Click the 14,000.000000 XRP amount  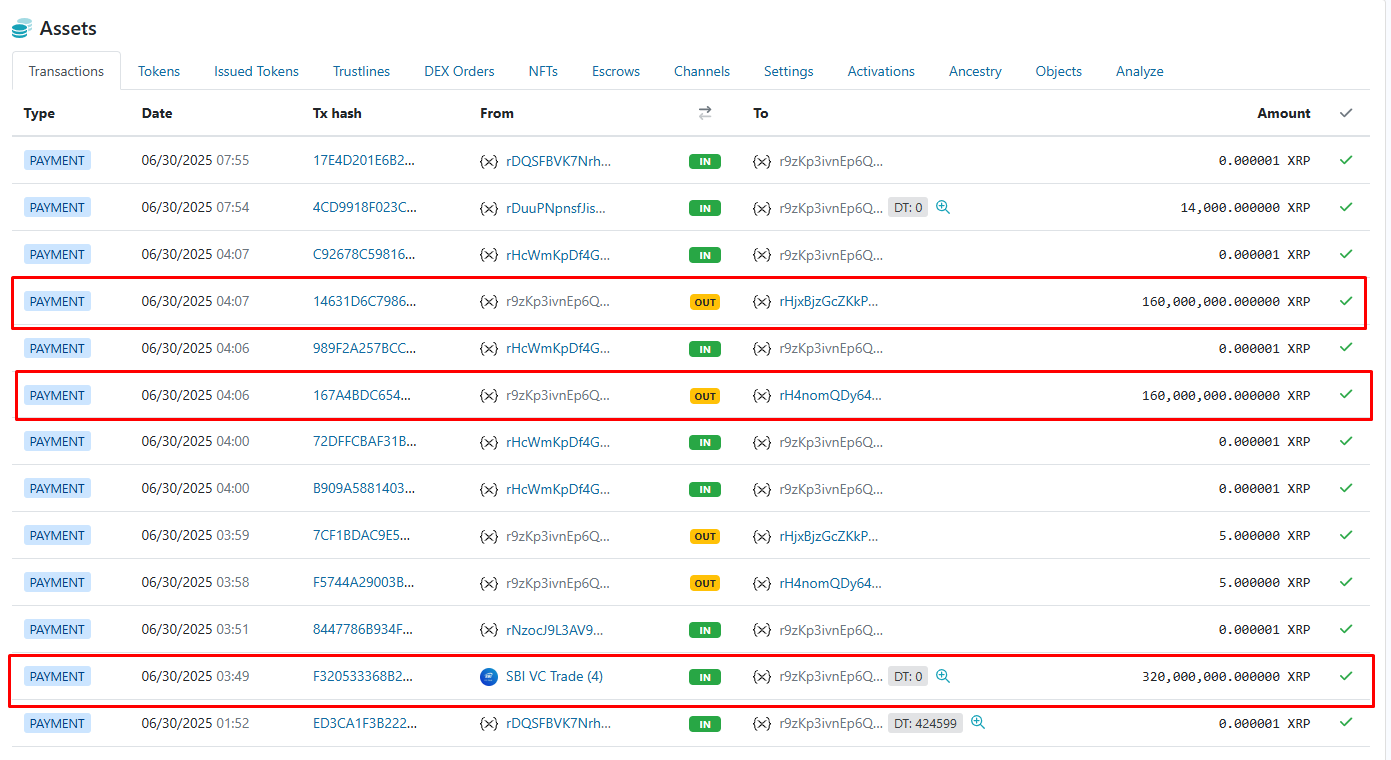1245,207
